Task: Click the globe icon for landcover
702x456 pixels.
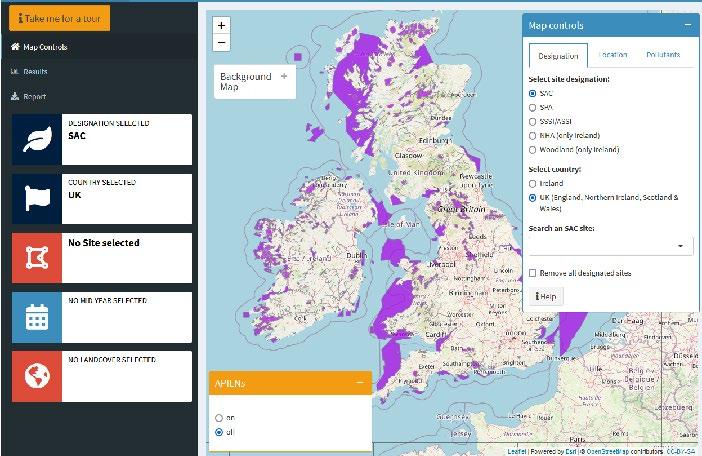Action: point(36,376)
